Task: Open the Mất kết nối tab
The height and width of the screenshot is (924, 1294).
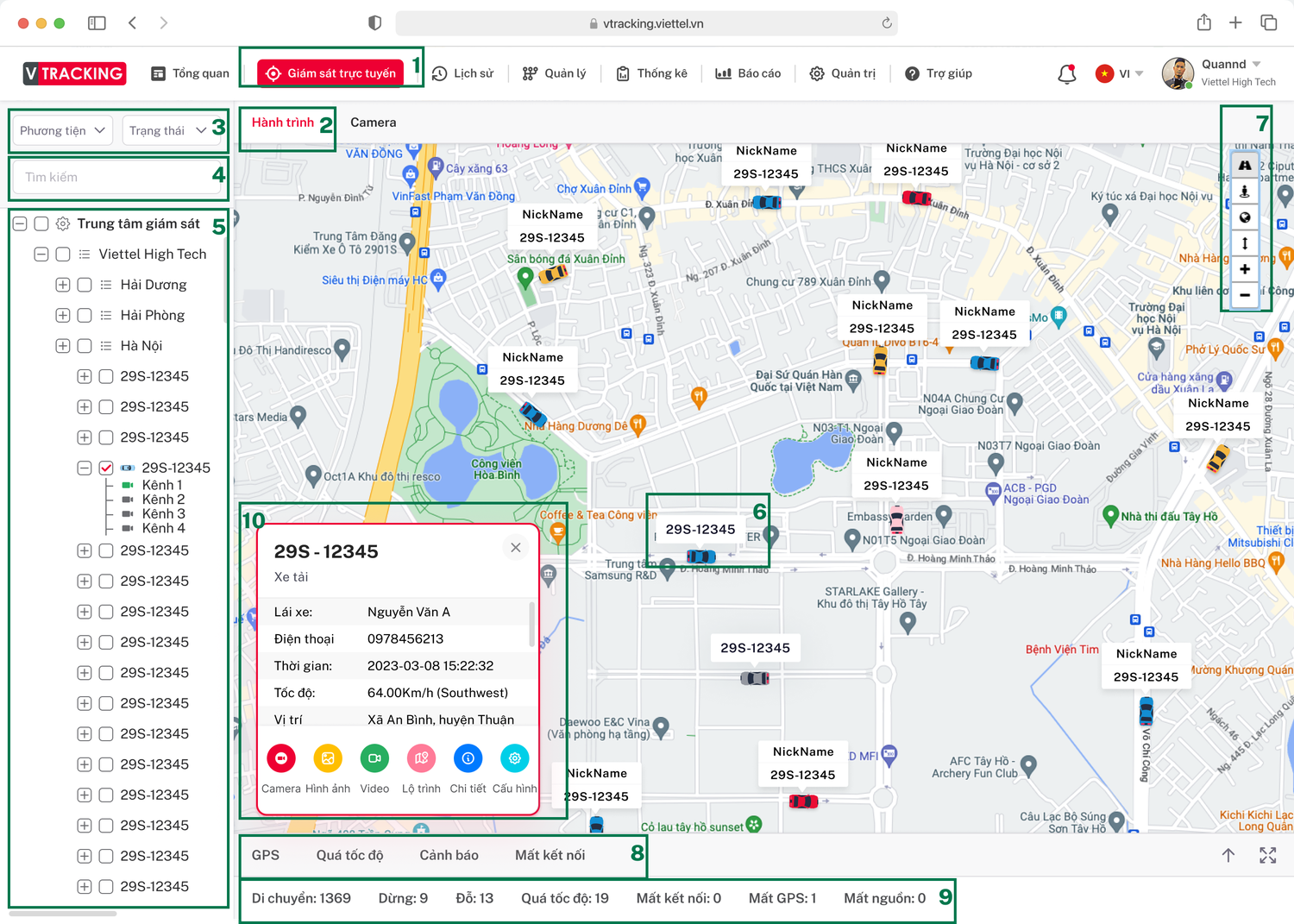Action: click(x=550, y=855)
